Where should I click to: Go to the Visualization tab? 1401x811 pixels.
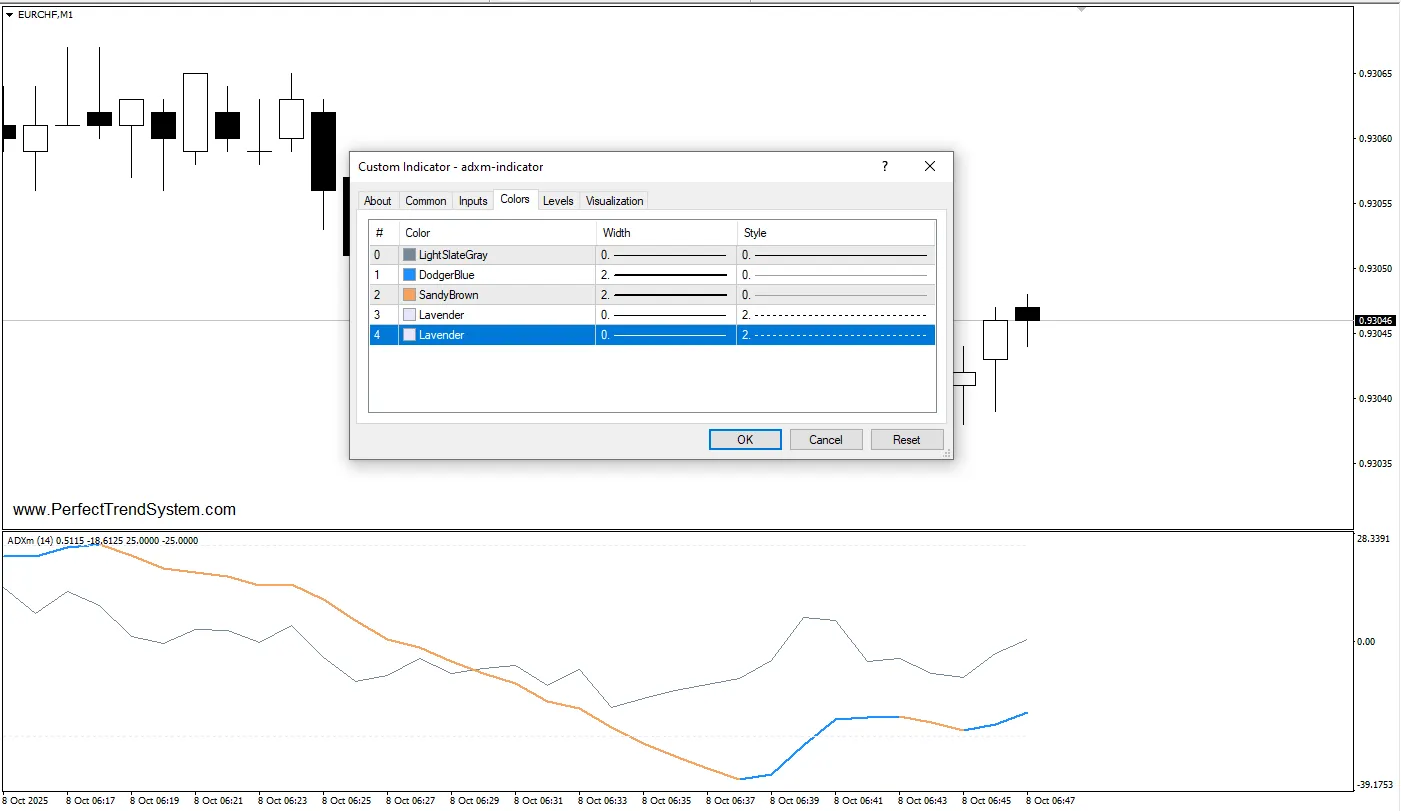(x=614, y=201)
